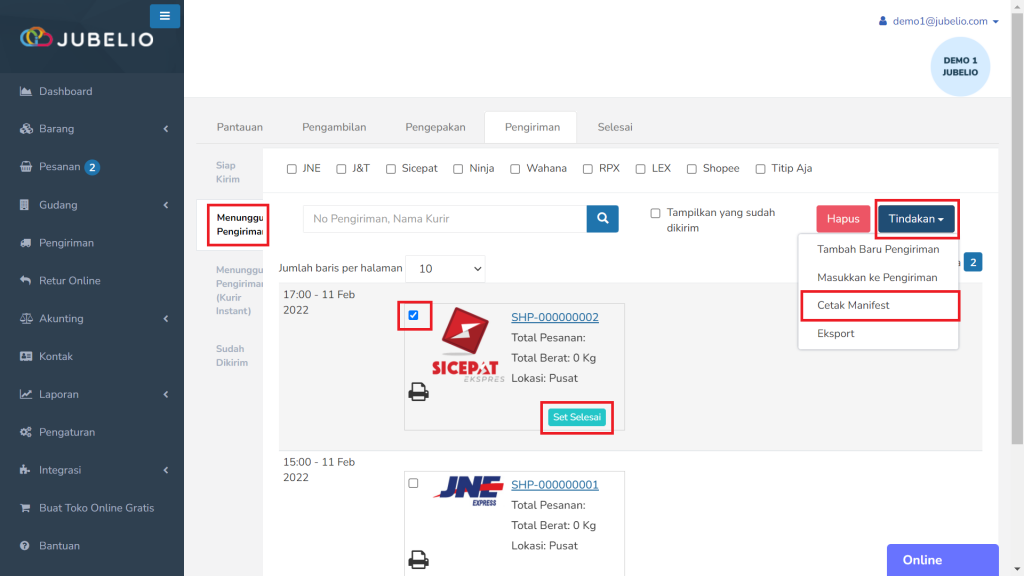The height and width of the screenshot is (576, 1024).
Task: Expand the Integrasi sidebar submenu
Action: click(x=166, y=470)
